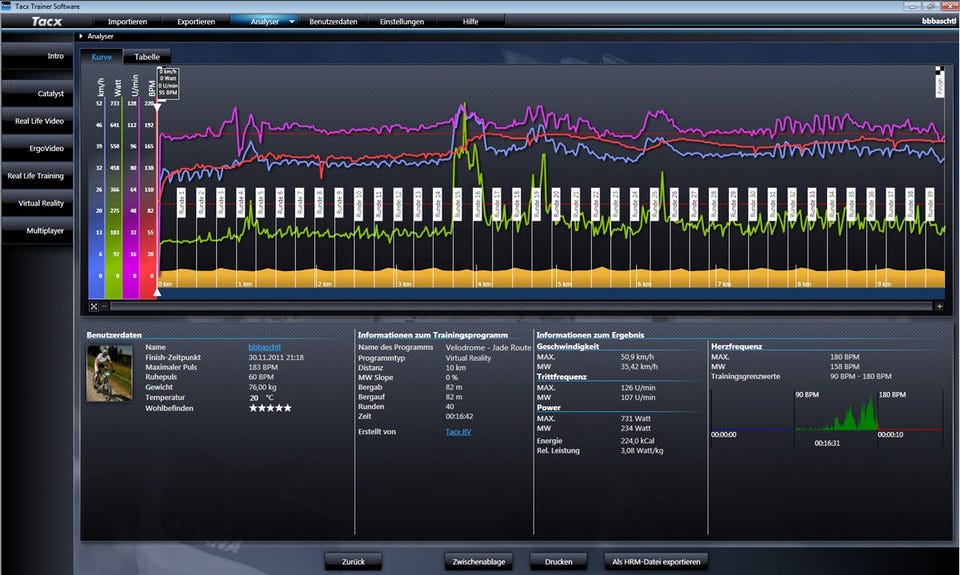960x575 pixels.
Task: Click the breadcrumb arrow beside Analyser
Action: point(81,37)
